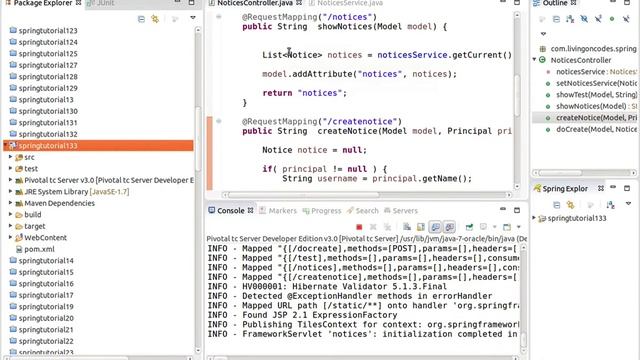This screenshot has height=360, width=640.
Task: Toggle Scroll Lock in Console
Action: pyautogui.click(x=420, y=227)
